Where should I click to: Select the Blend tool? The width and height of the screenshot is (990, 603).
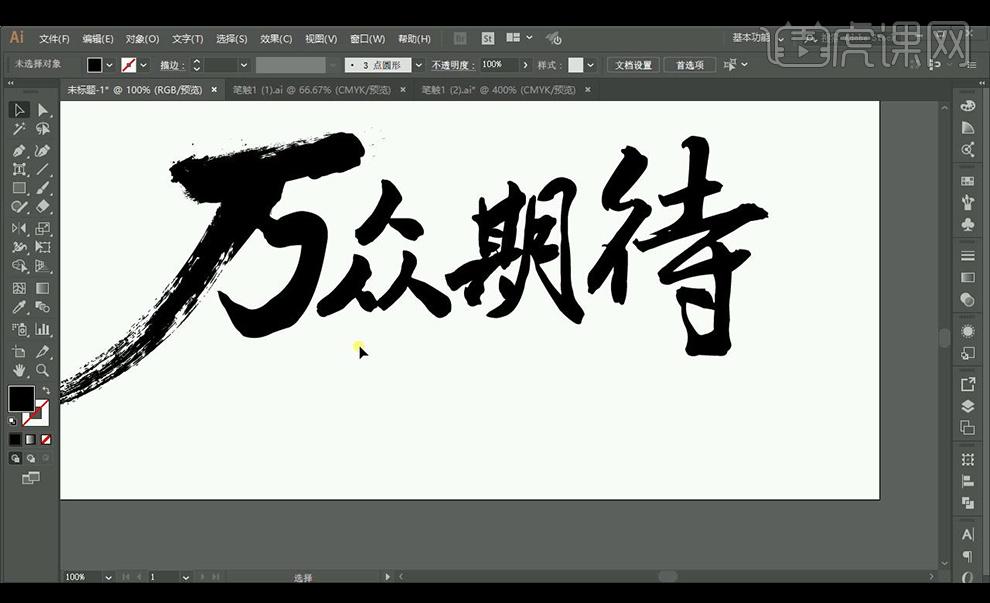tap(42, 307)
